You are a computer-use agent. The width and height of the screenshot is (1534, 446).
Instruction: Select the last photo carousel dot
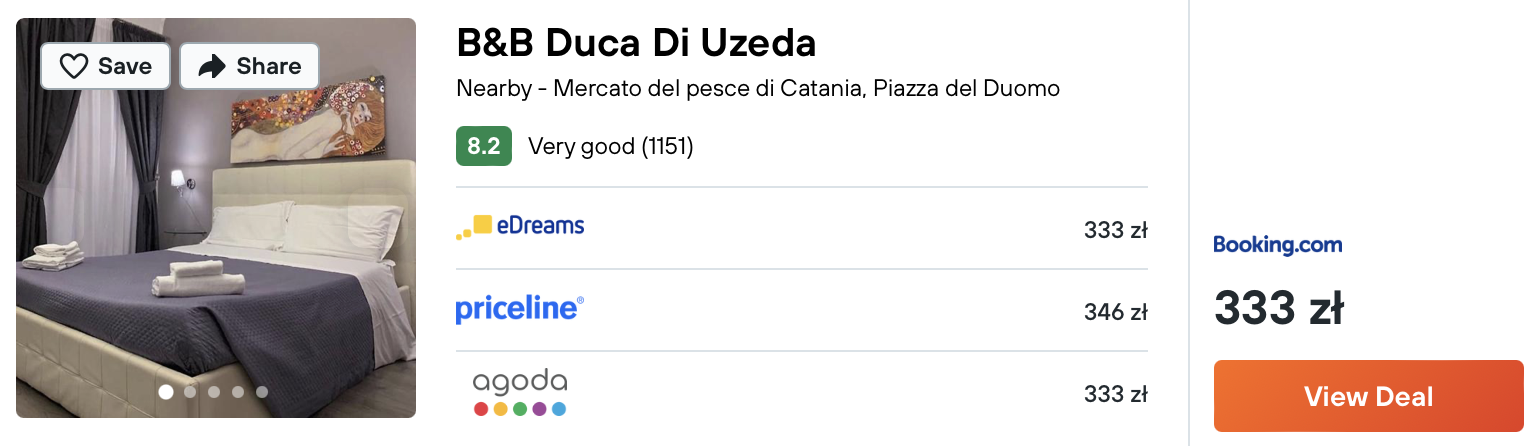[x=262, y=392]
